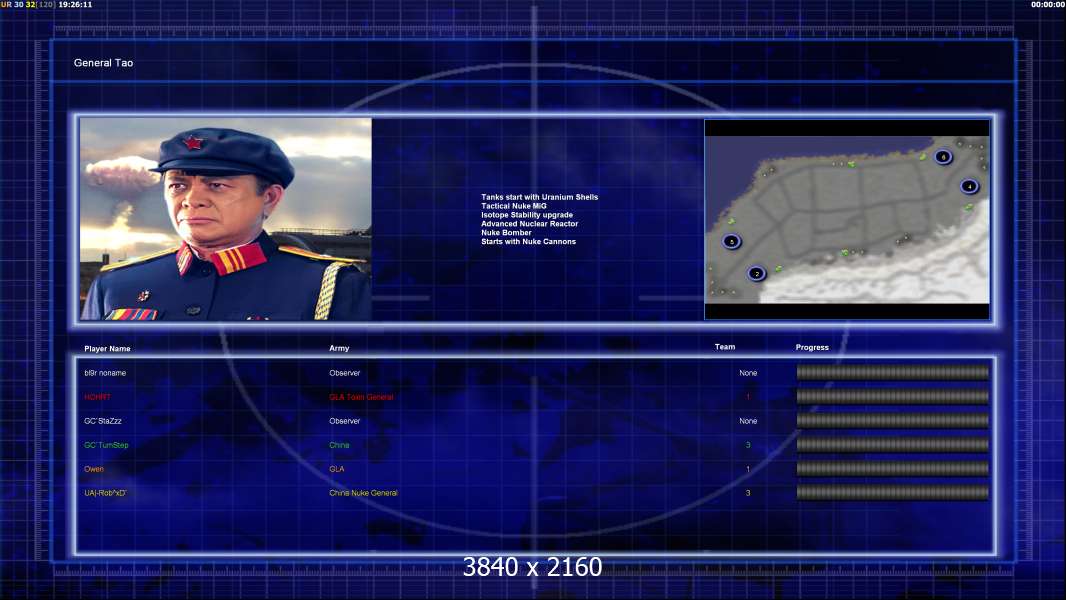Click the Player Name column header

[107, 349]
